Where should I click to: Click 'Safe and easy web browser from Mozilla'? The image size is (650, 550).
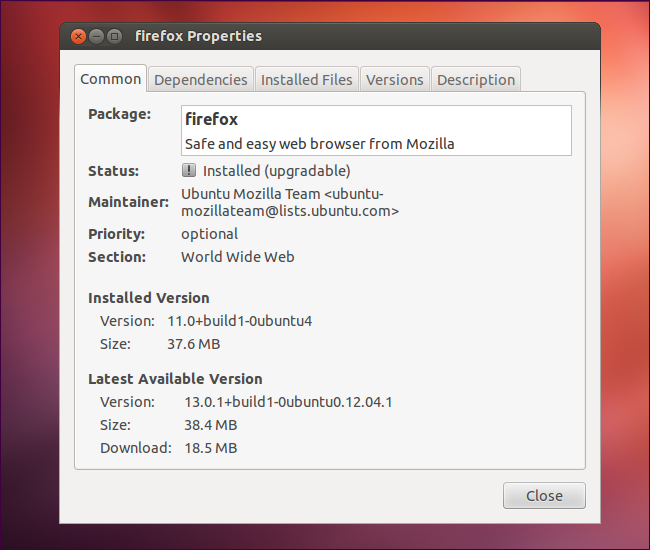pyautogui.click(x=320, y=144)
